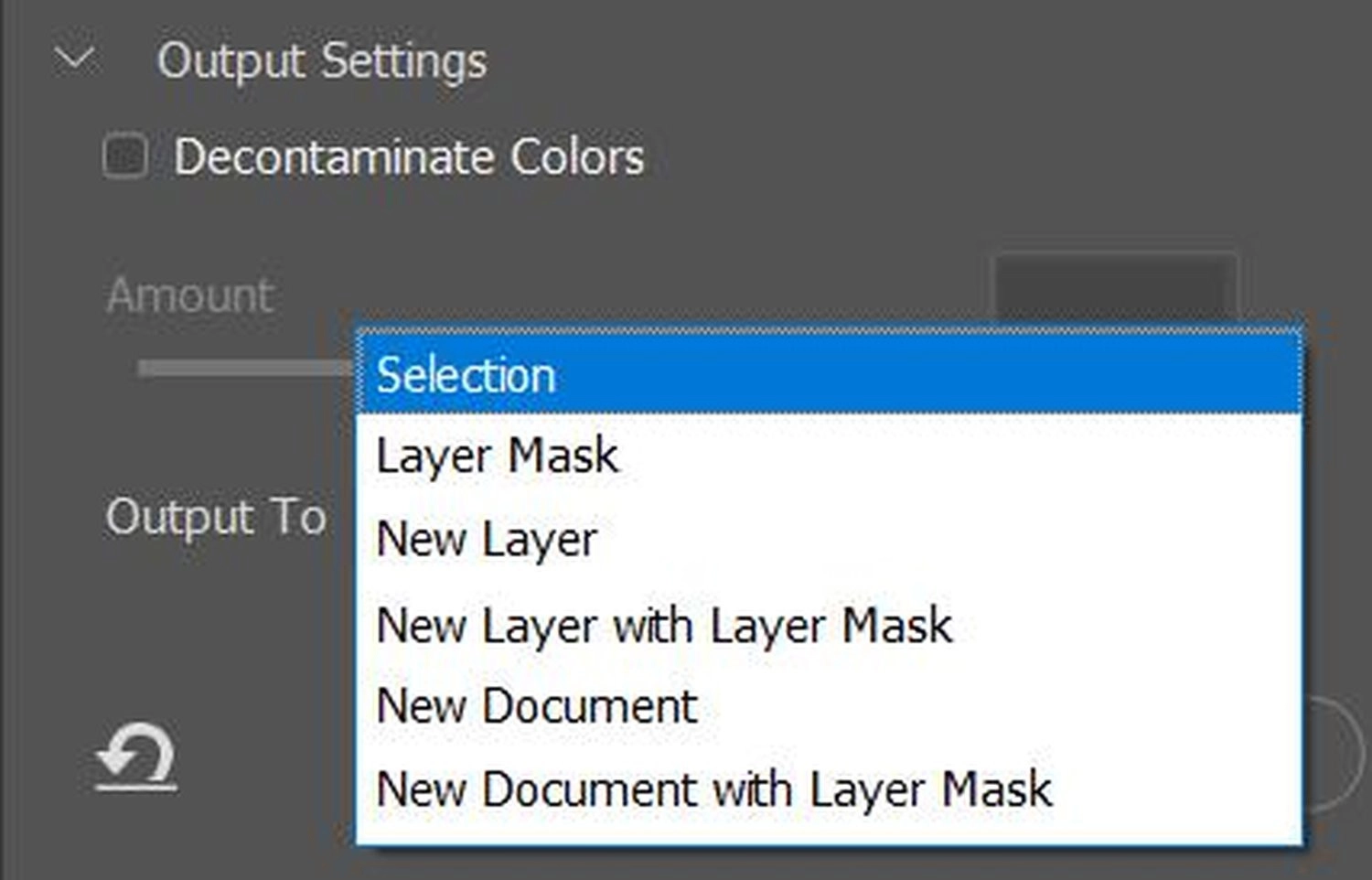Select New Document from the list
This screenshot has height=880, width=1372.
click(x=829, y=706)
